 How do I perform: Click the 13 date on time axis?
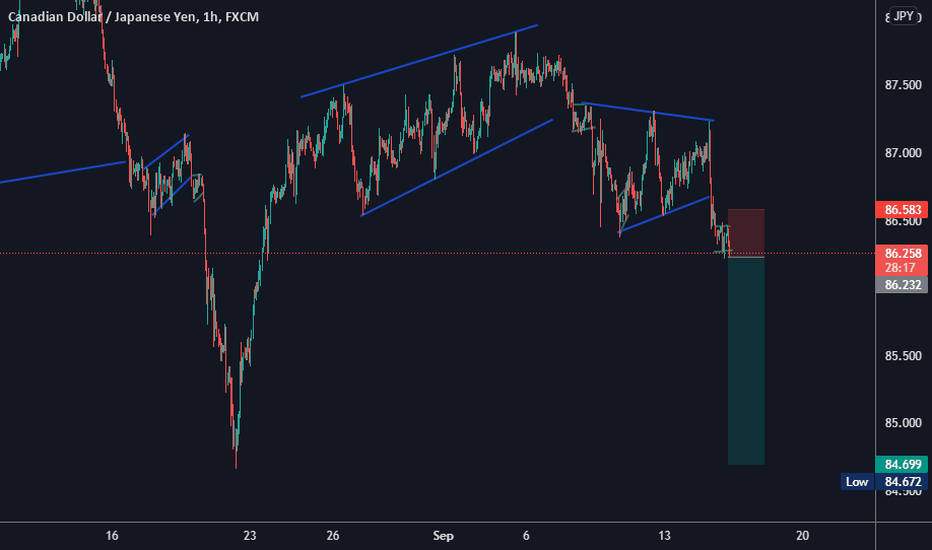coord(664,536)
